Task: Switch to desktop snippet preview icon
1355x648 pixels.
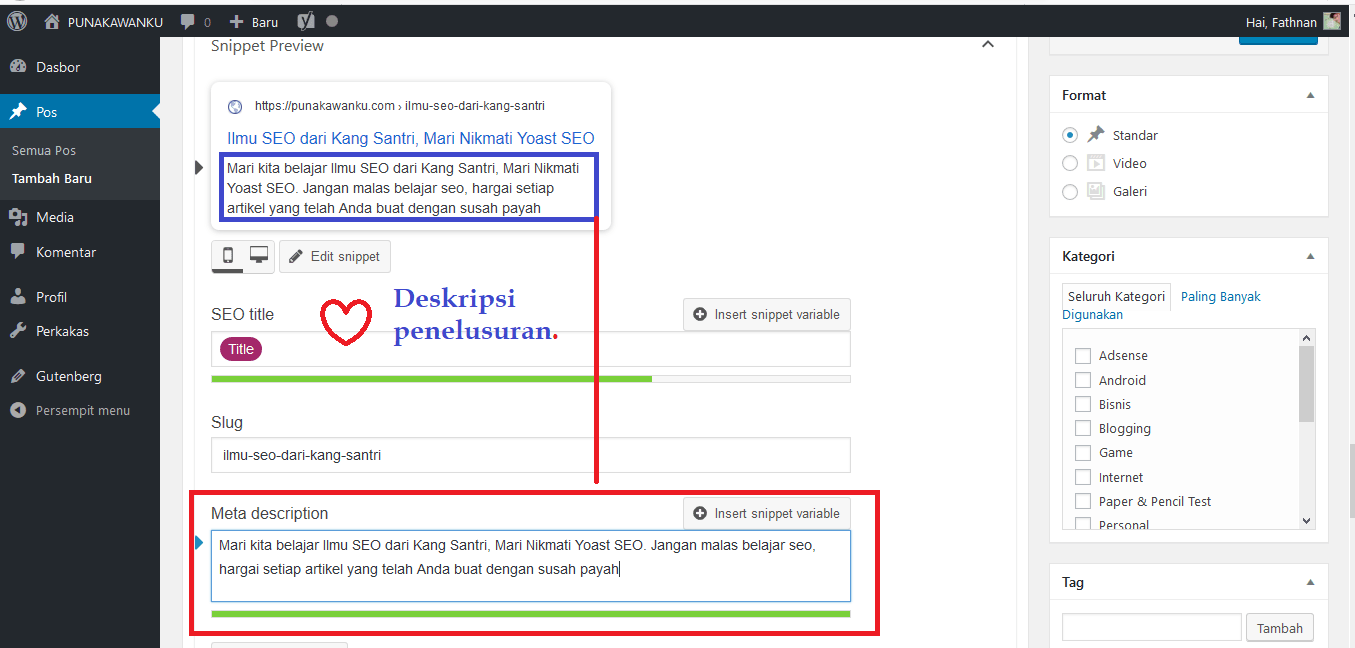Action: 259,256
